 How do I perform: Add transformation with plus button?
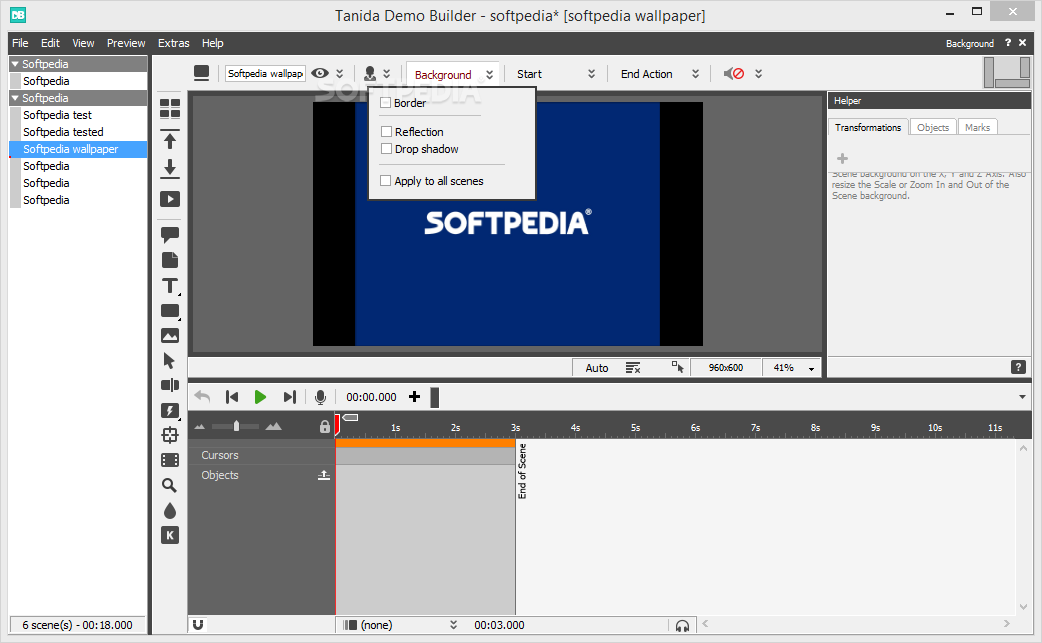tap(842, 158)
